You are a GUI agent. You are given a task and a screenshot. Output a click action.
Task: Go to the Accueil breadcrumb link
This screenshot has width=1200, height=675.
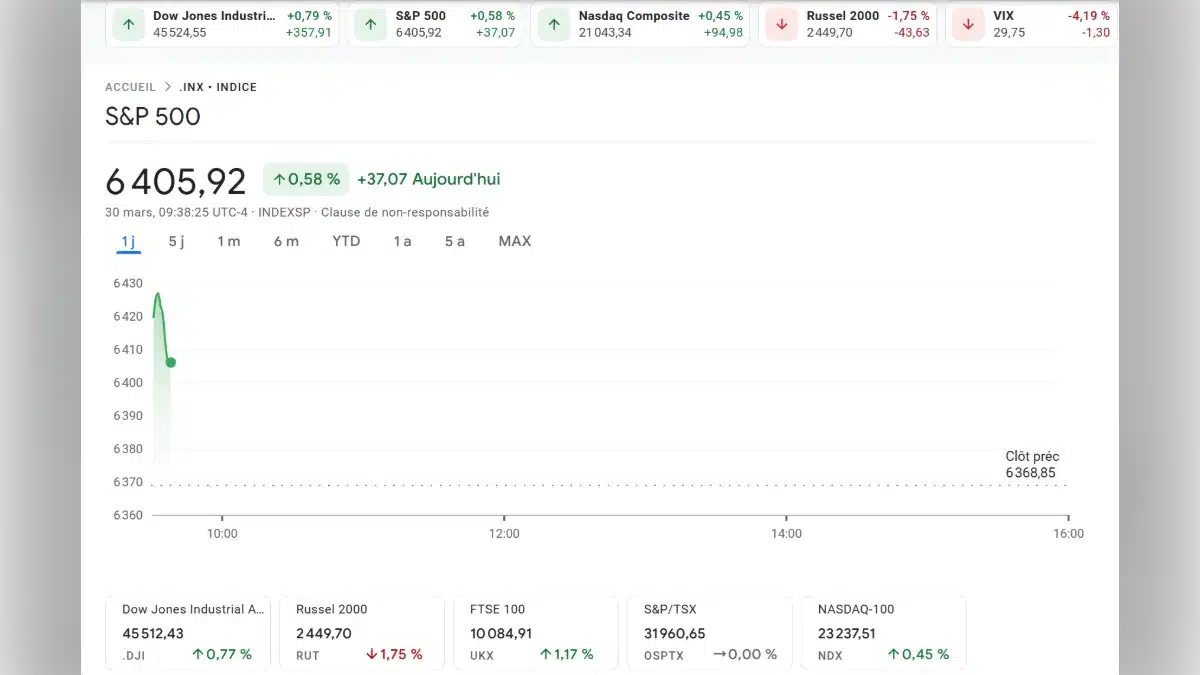pos(130,87)
